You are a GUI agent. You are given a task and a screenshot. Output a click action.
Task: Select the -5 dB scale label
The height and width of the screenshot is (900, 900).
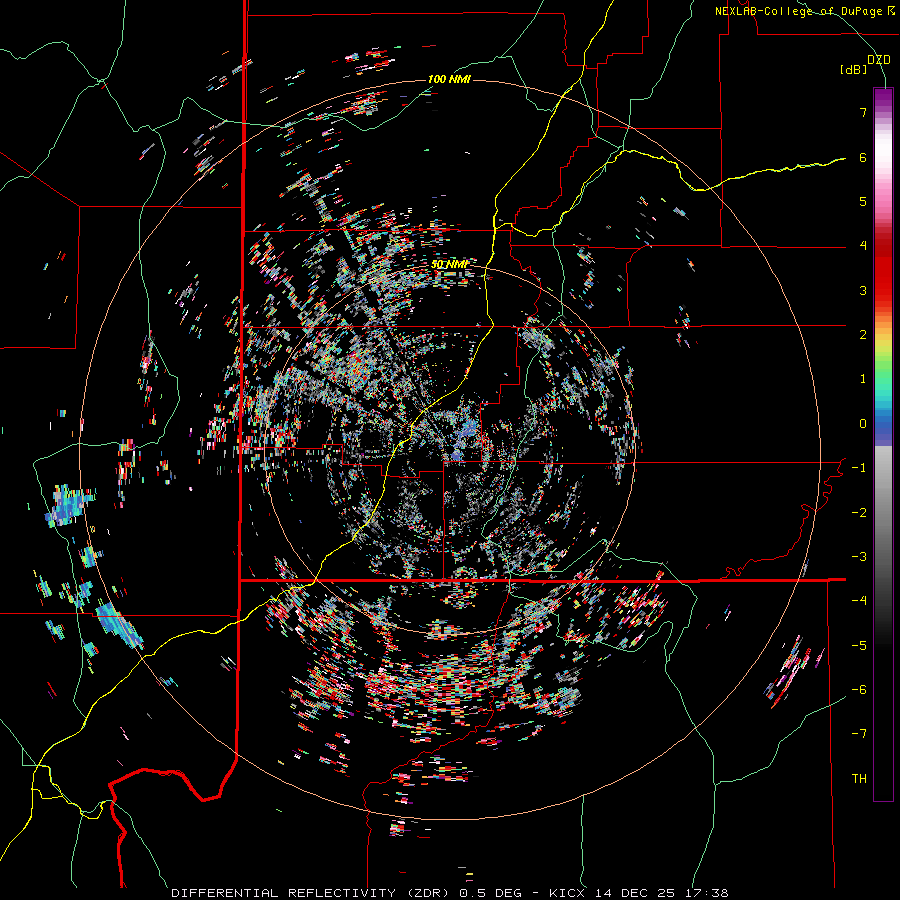pyautogui.click(x=859, y=646)
